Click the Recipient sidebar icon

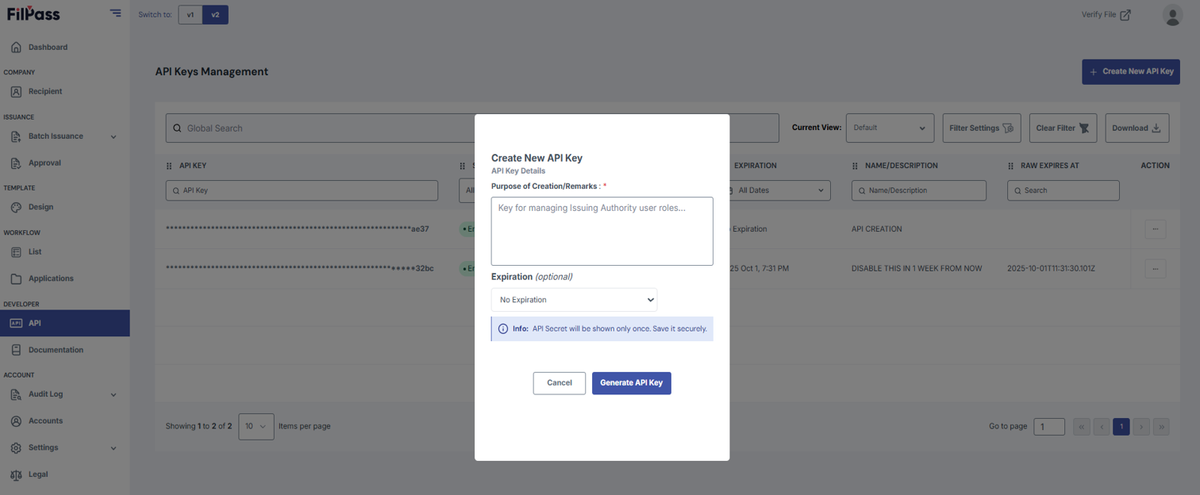click(16, 91)
